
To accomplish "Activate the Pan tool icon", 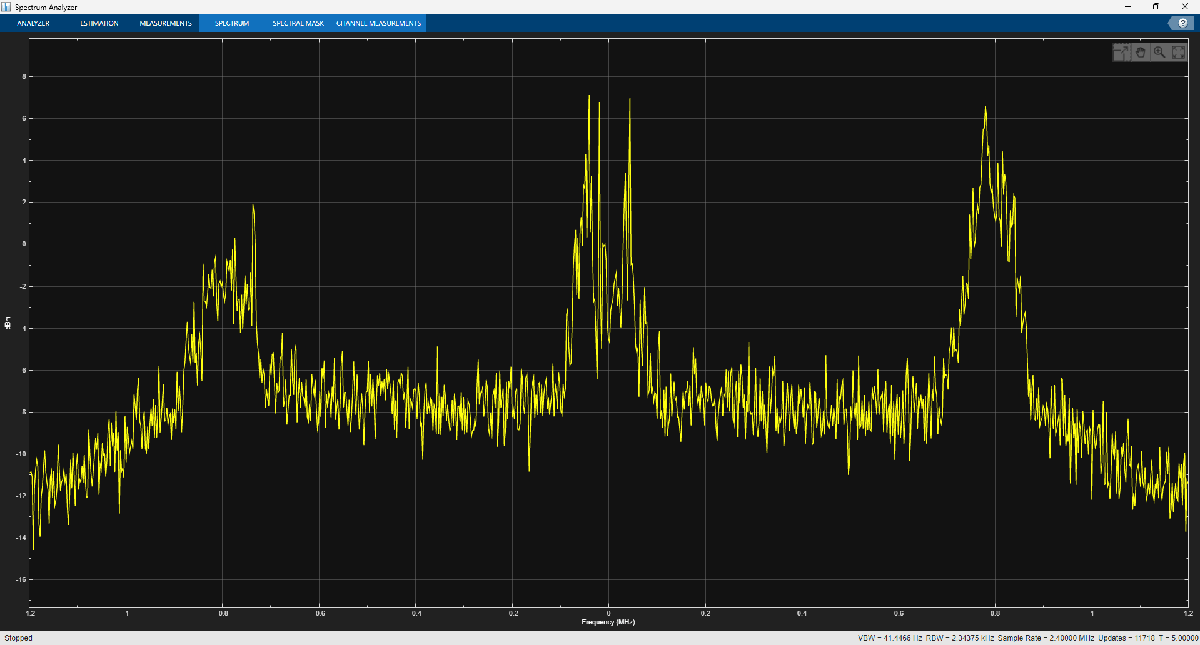I will tap(1140, 52).
